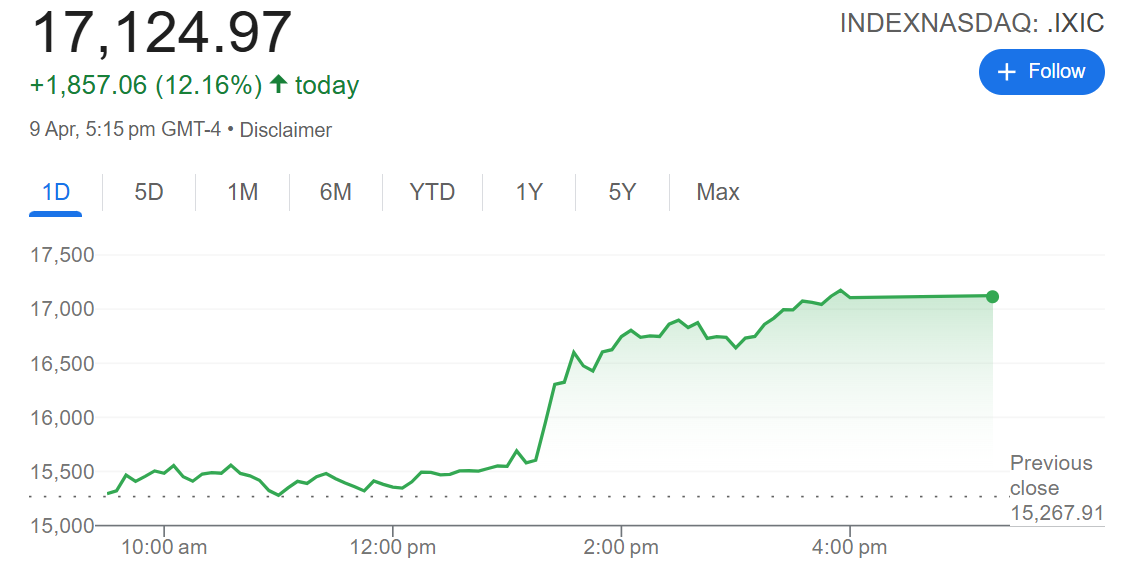
Task: Open the Max time range tab
Action: point(718,192)
